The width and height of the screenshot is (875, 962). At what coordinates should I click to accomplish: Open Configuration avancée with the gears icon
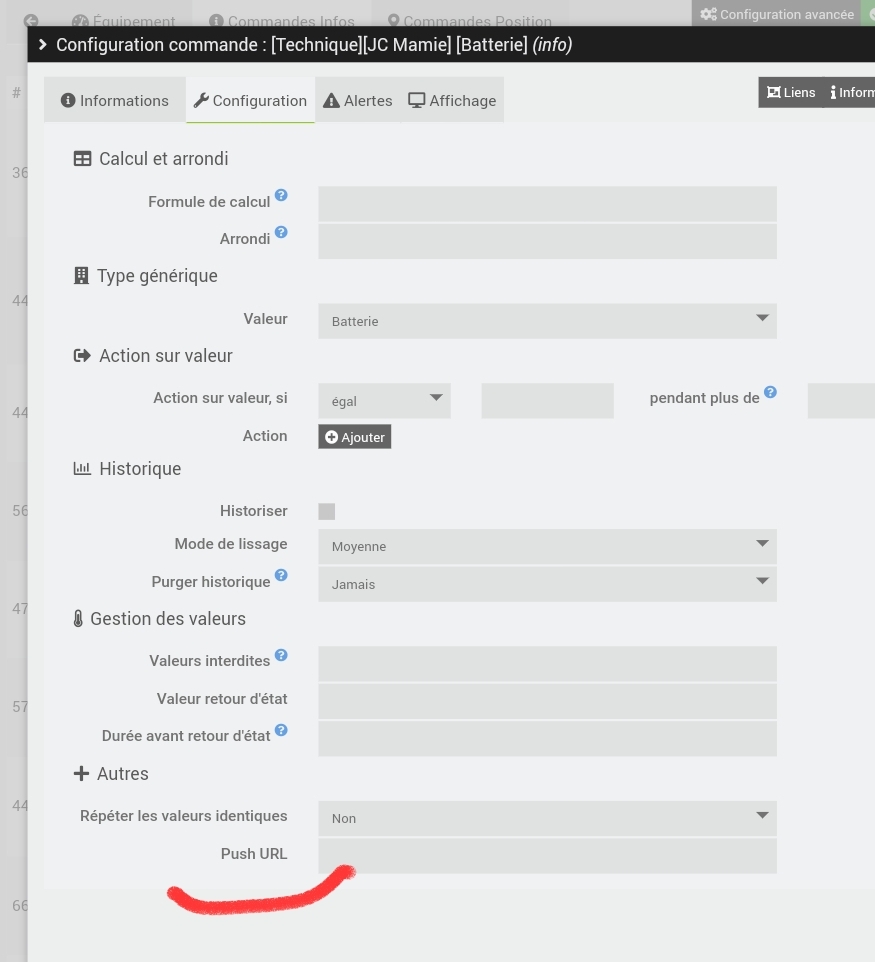pyautogui.click(x=776, y=14)
